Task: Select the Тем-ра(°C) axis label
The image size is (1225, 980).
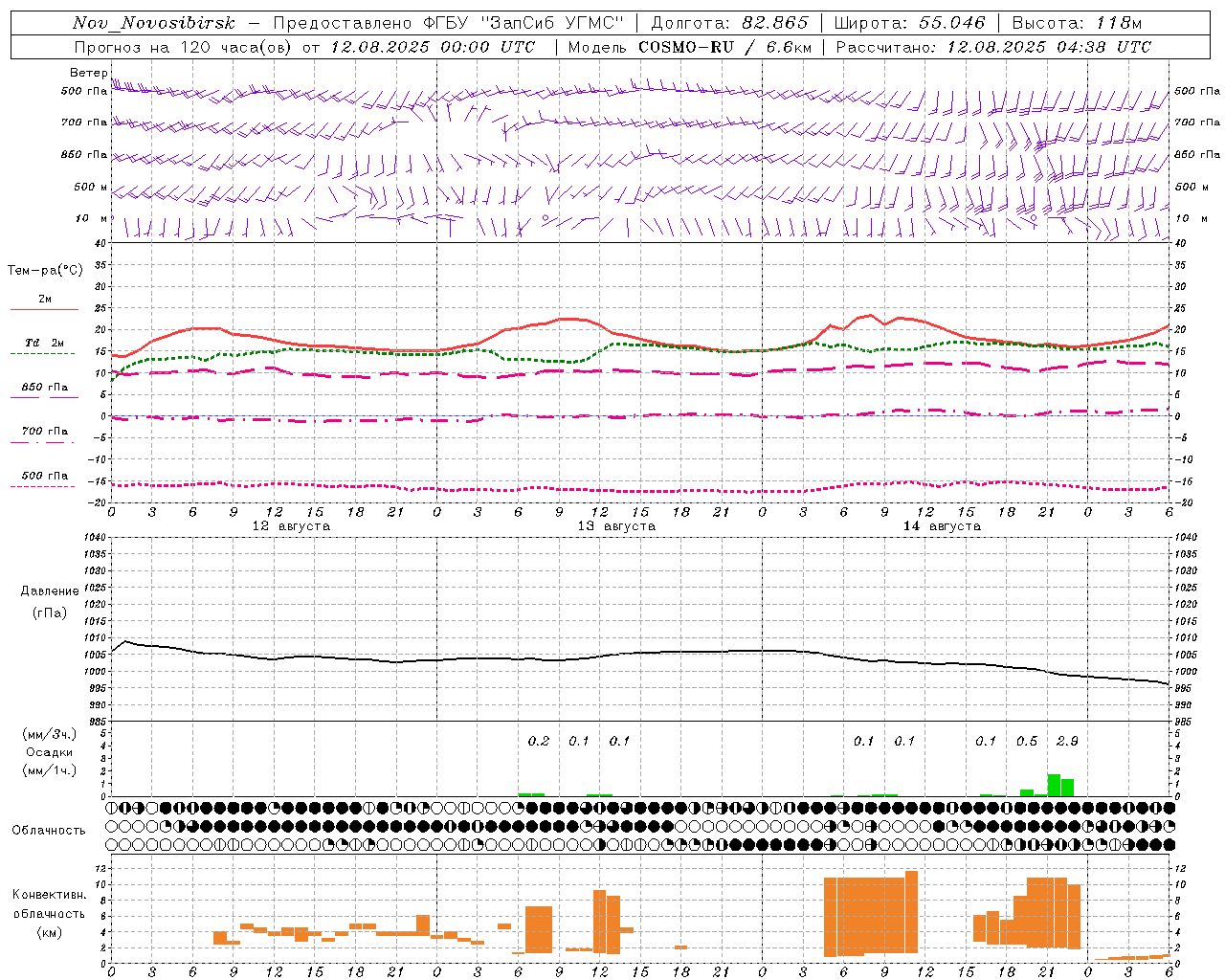Action: [x=45, y=271]
